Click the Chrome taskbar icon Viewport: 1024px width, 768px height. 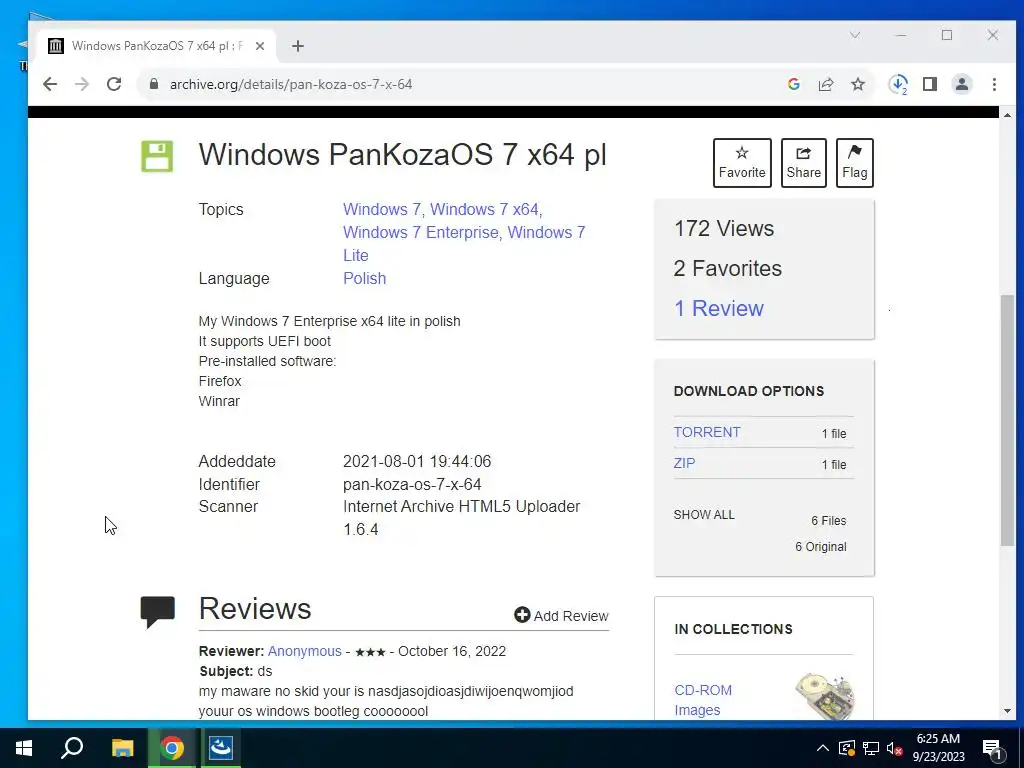(172, 748)
